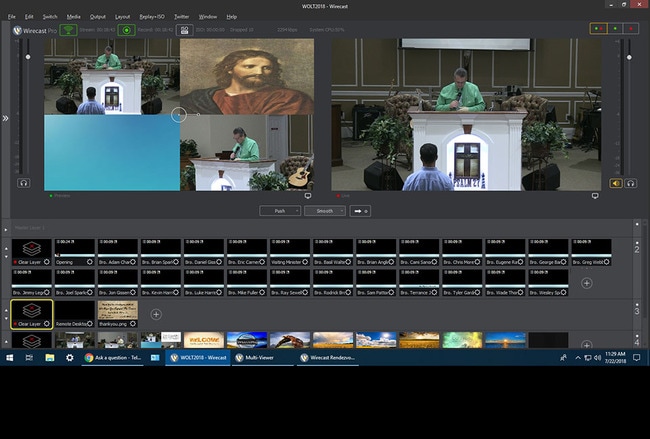Open the Push transition dropdown
The image size is (650, 439).
tap(279, 211)
